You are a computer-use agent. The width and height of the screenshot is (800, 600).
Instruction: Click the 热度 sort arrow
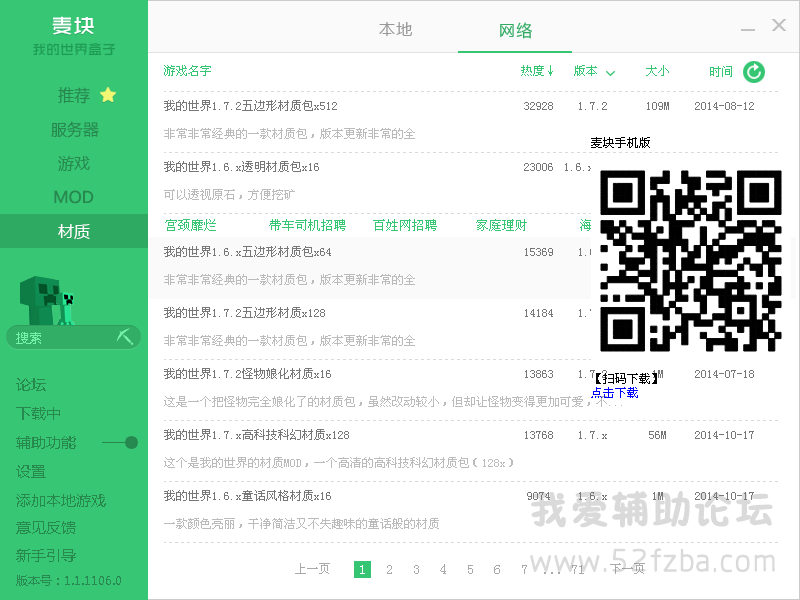click(551, 71)
